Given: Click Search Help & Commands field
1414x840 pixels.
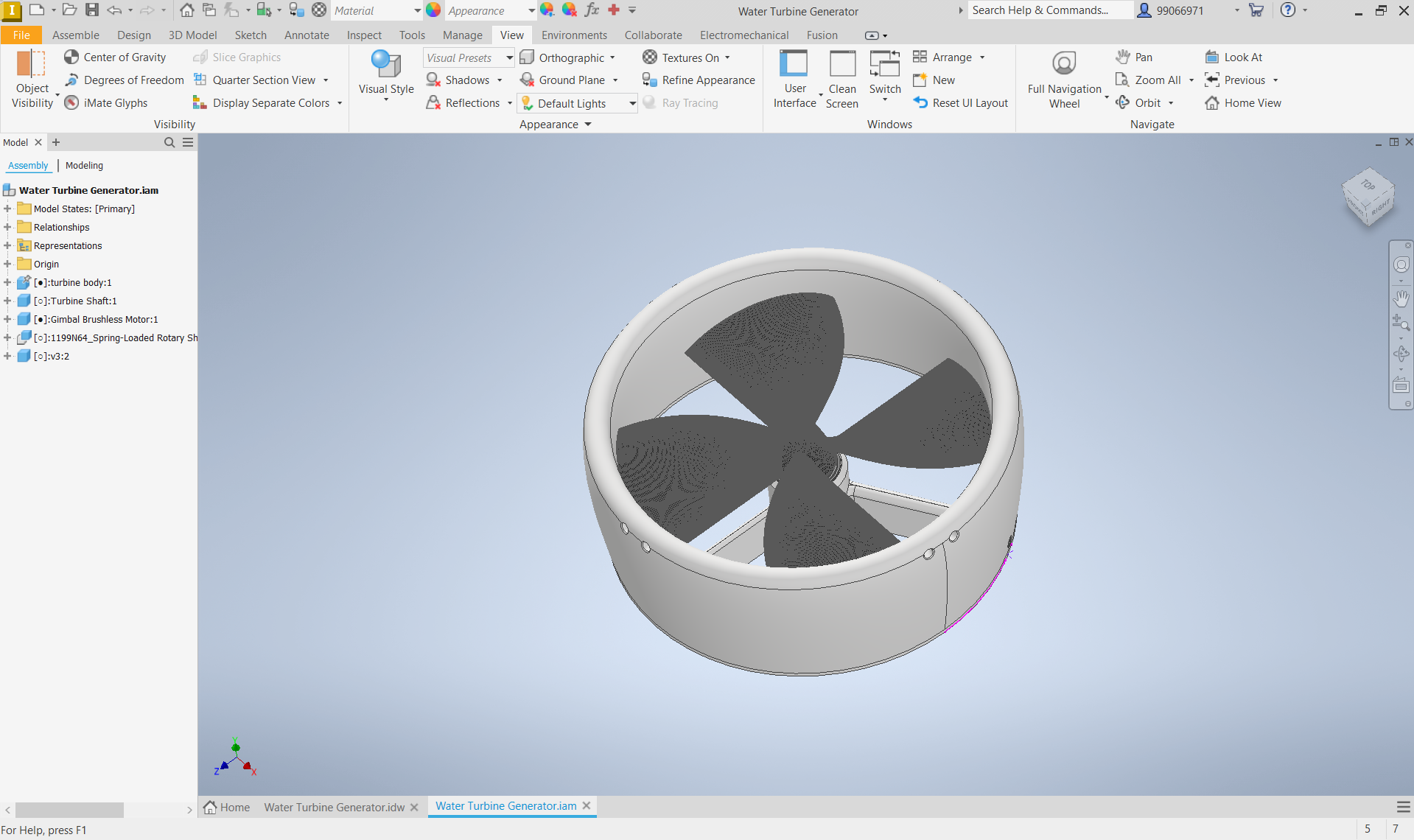Looking at the screenshot, I should click(1049, 10).
